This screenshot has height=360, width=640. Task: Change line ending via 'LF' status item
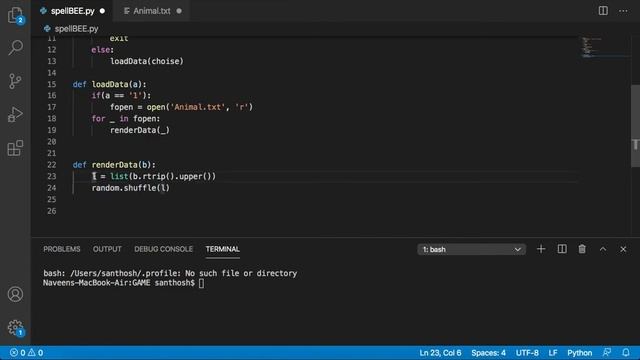pos(553,353)
